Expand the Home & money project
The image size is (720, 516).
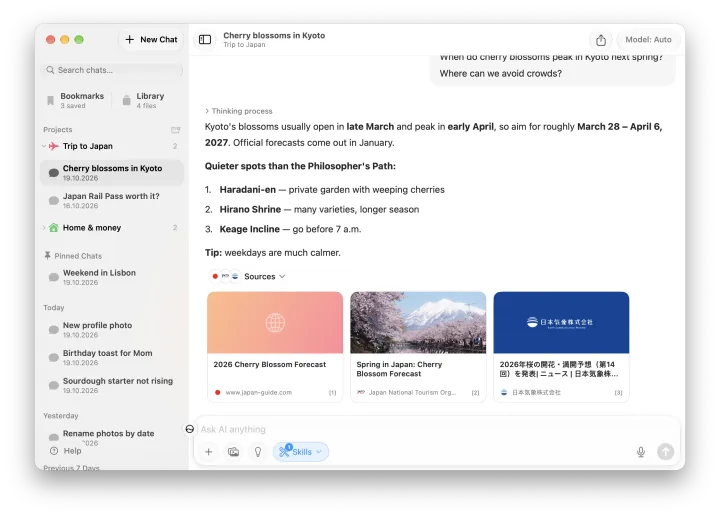coord(44,228)
